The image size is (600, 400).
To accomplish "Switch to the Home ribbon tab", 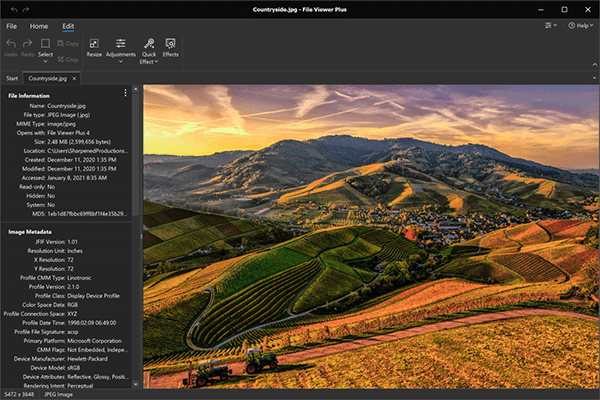I will (39, 26).
